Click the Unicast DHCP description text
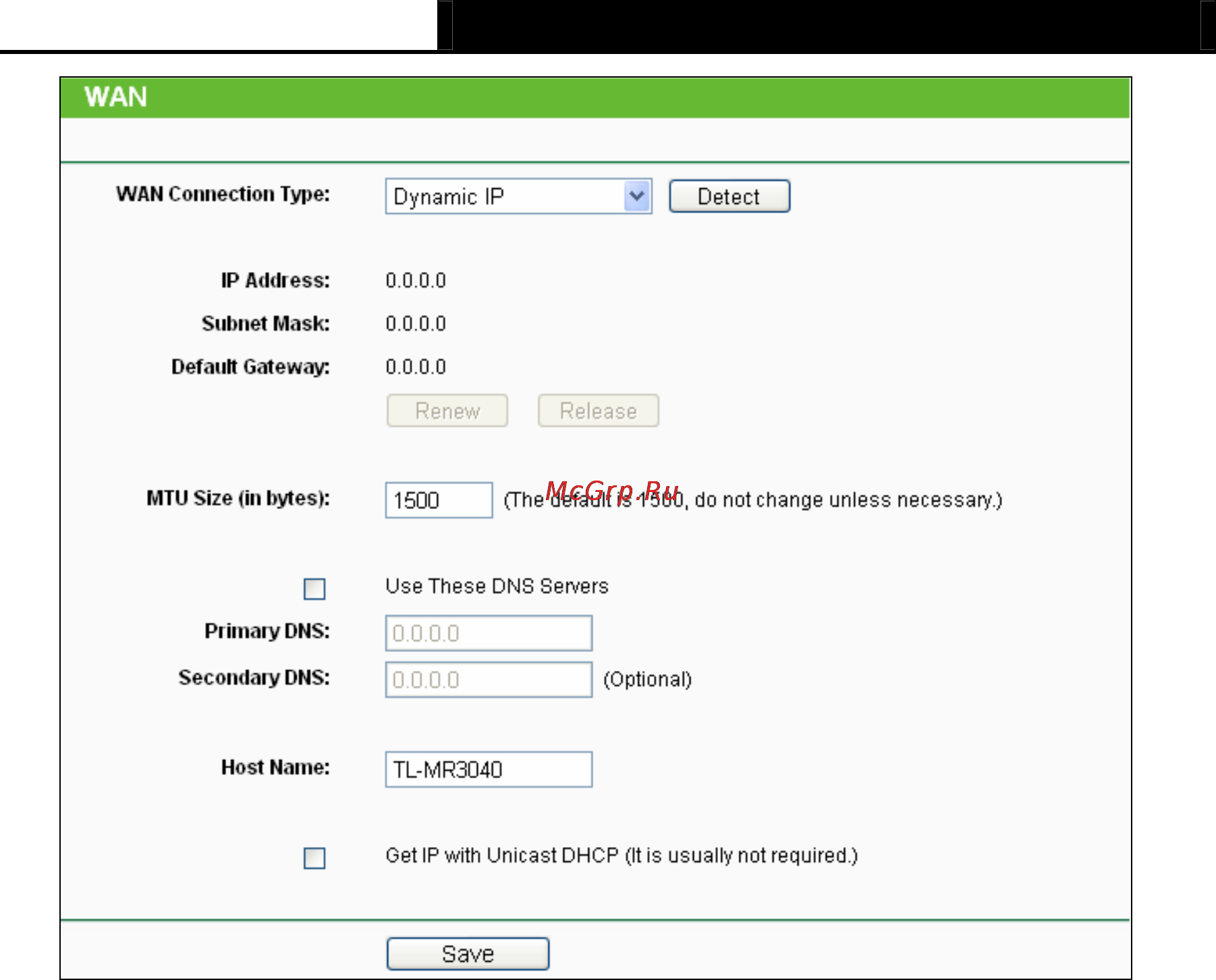Image resolution: width=1216 pixels, height=980 pixels. (x=622, y=856)
